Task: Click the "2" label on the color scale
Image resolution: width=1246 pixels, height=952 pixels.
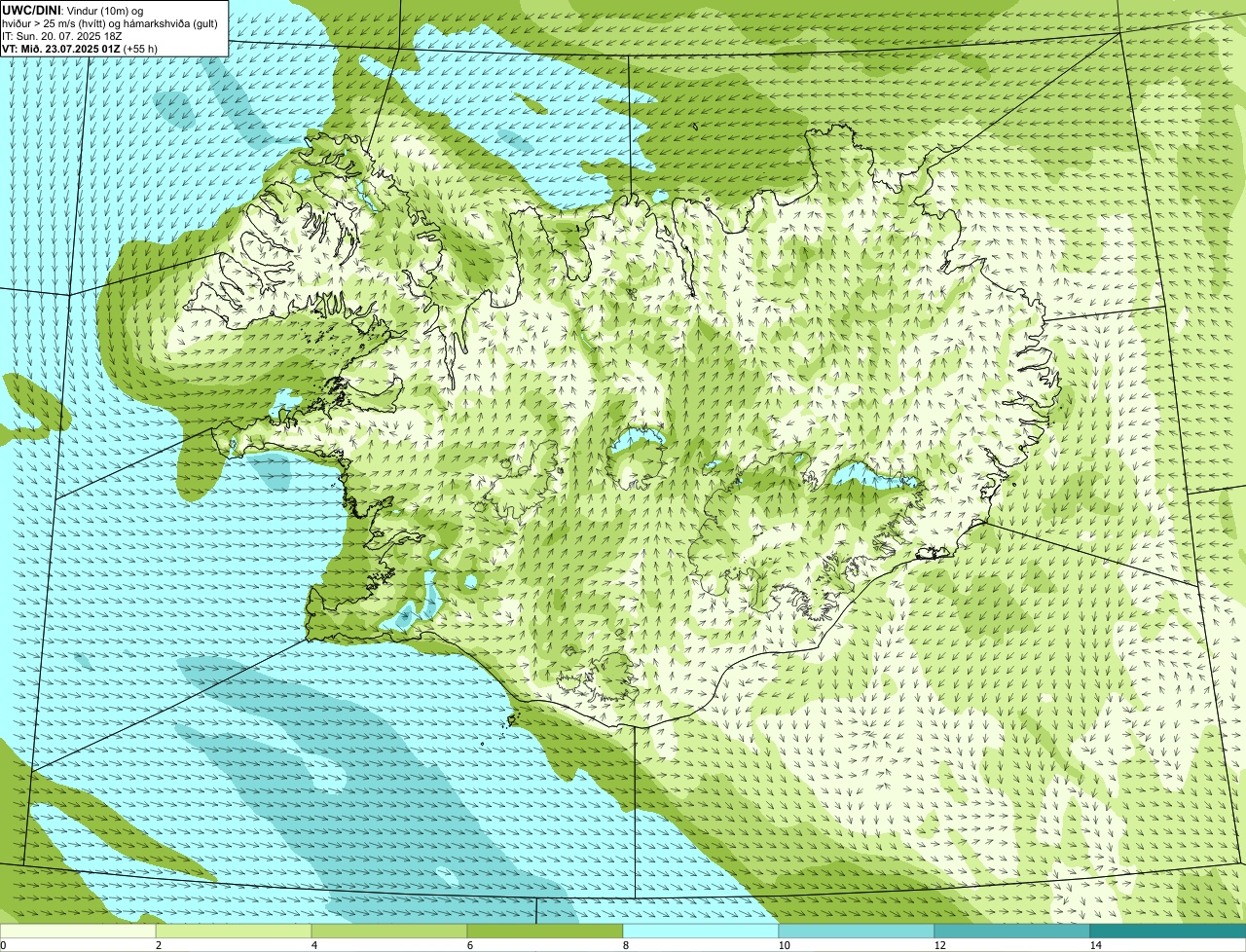Action: 158,945
